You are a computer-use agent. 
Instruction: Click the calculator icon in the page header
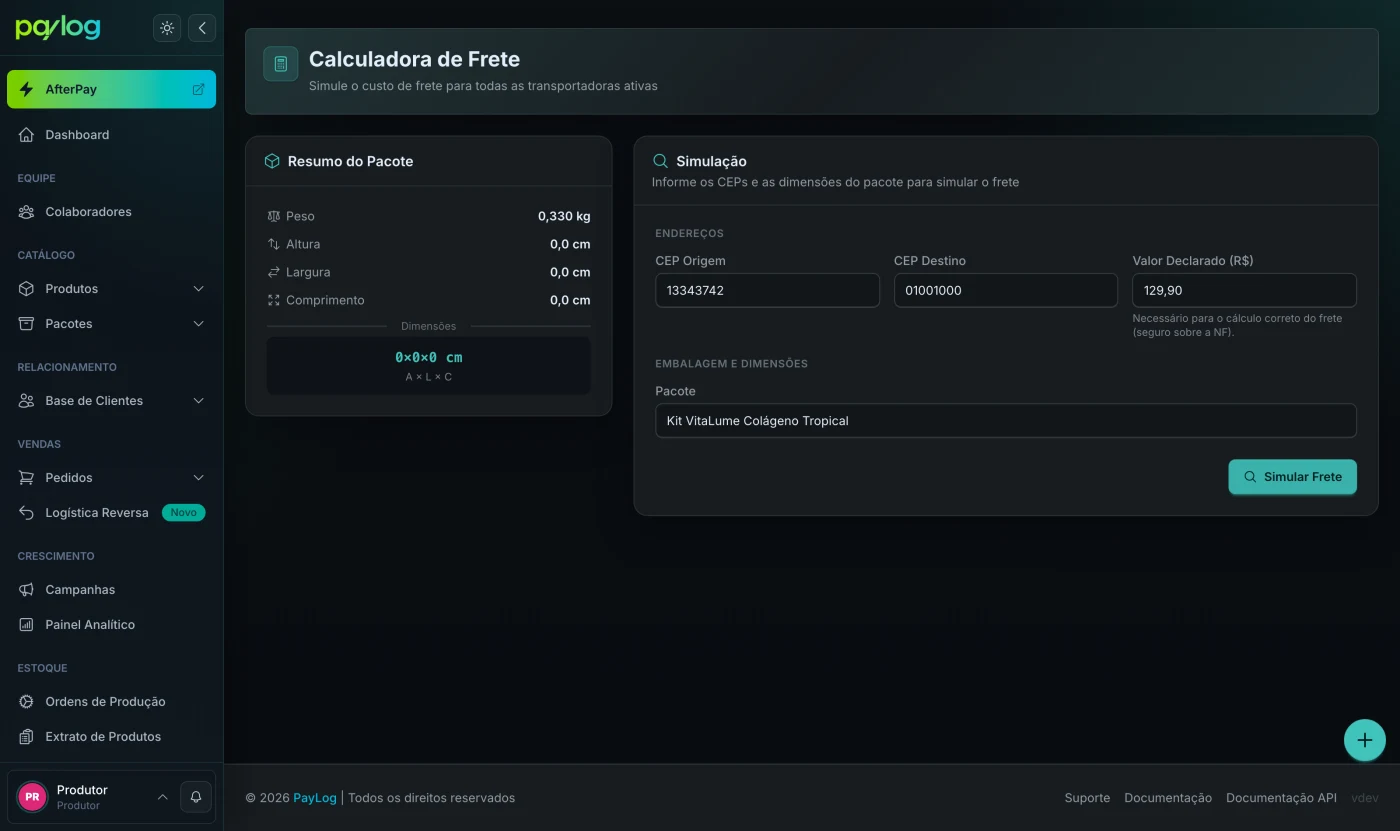[281, 64]
